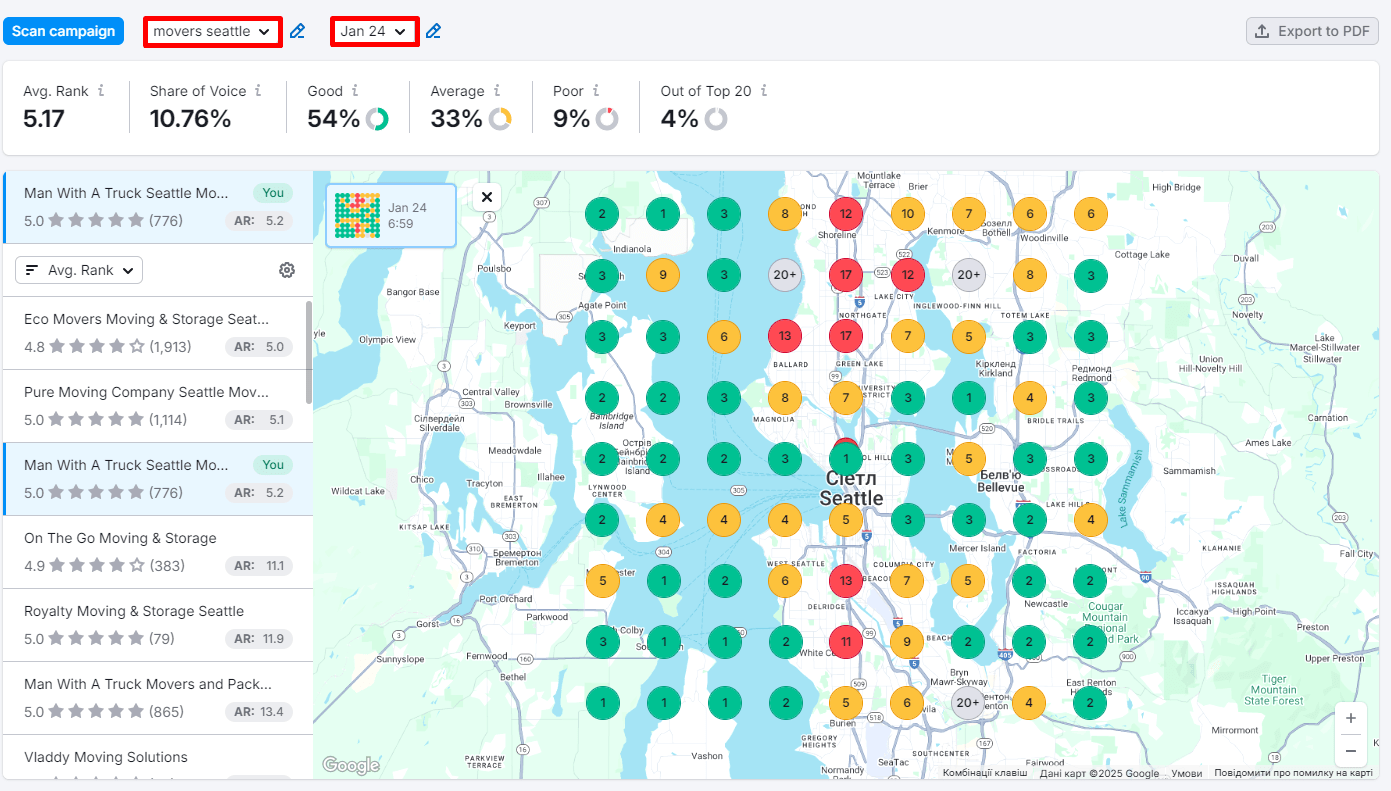
Task: Open competitor list settings gear
Action: click(287, 270)
